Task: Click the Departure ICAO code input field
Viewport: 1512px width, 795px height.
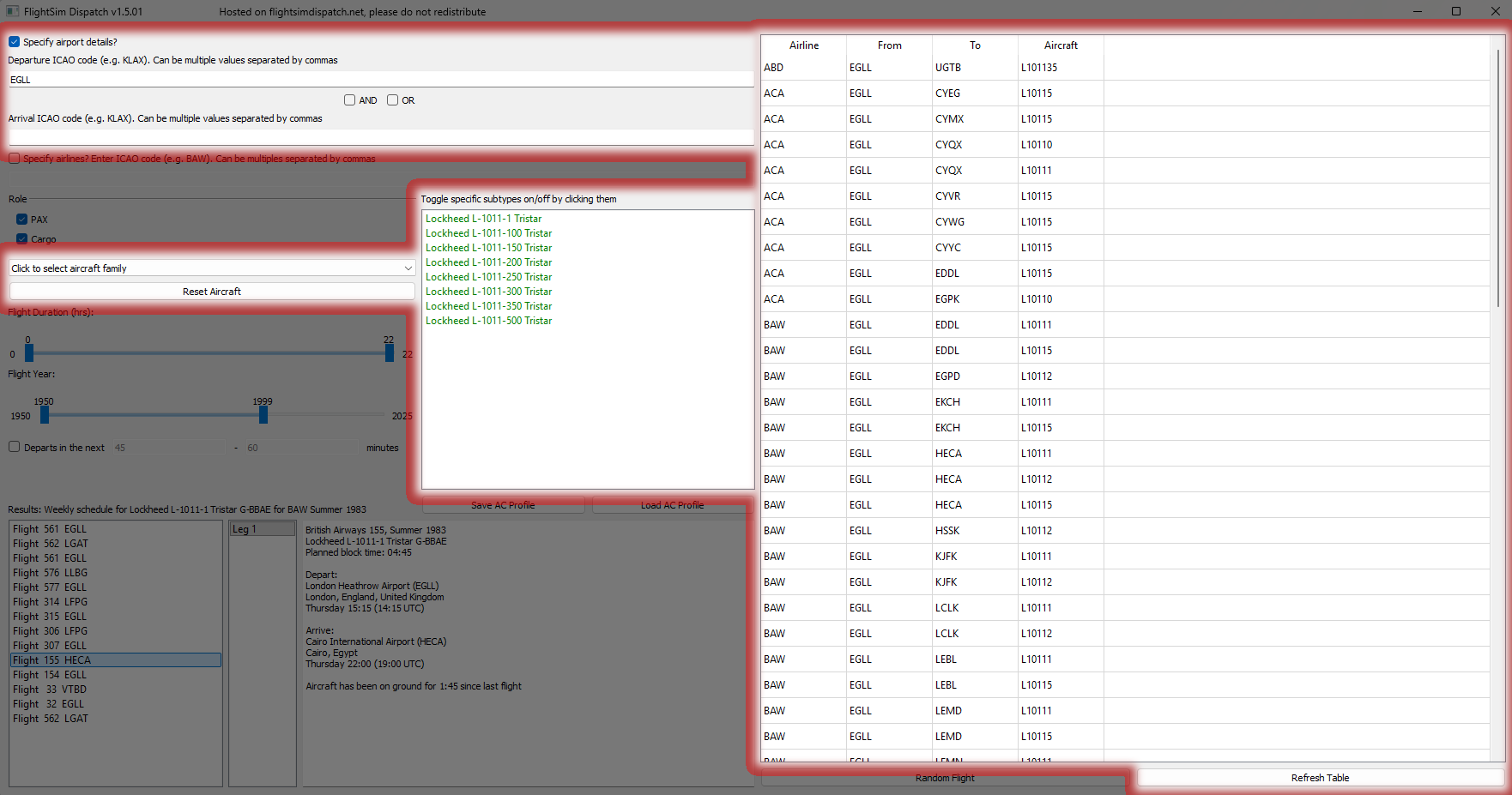Action: (381, 80)
